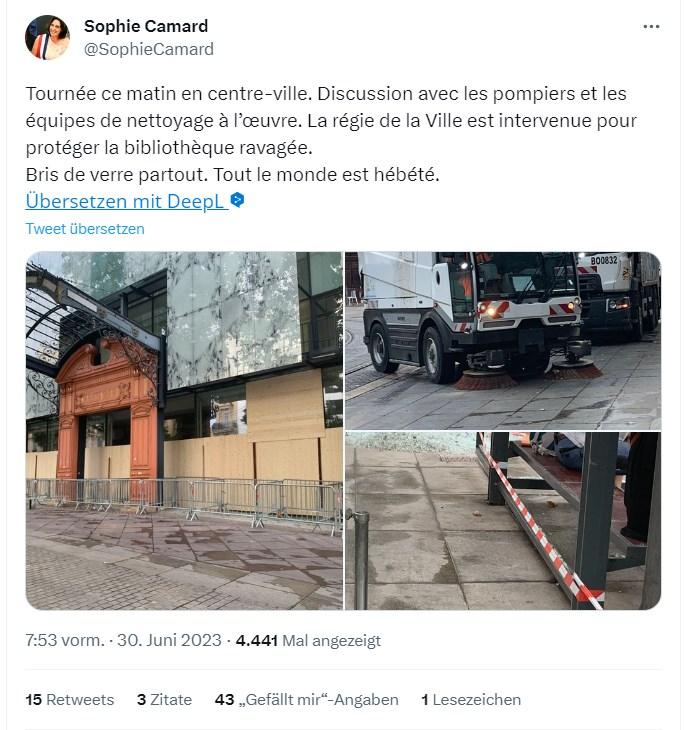Click the 1 Lesezeichen count
This screenshot has width=685, height=730.
(x=471, y=700)
